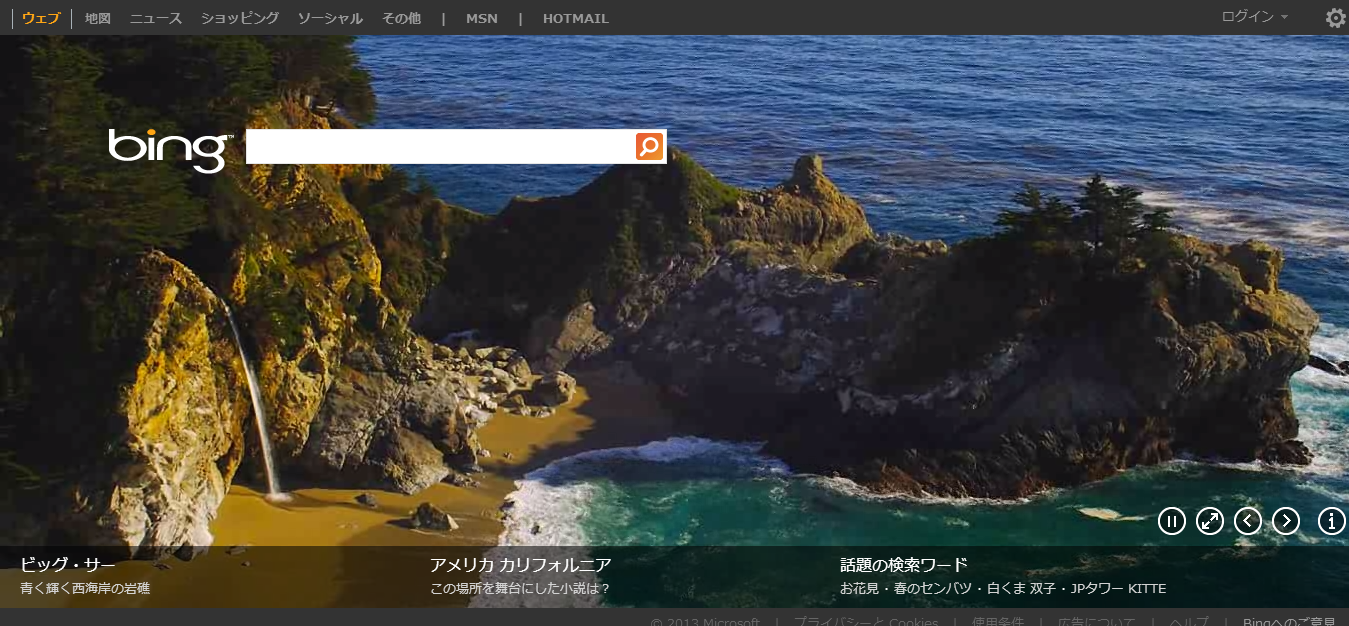Click the Bing logo
The width and height of the screenshot is (1349, 626).
tap(169, 149)
